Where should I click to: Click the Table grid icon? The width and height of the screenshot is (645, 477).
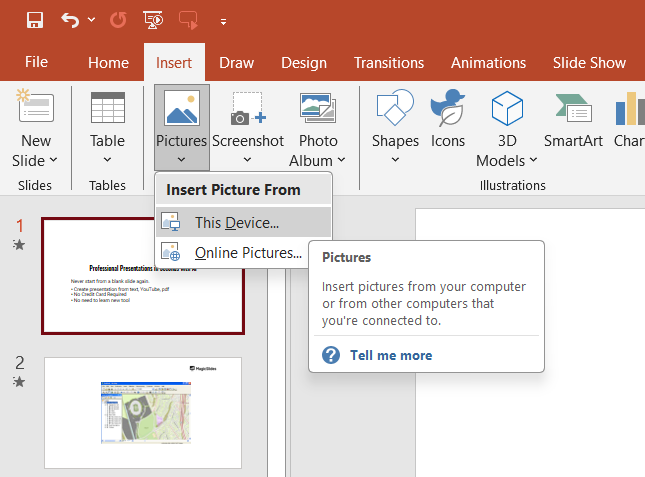[108, 107]
